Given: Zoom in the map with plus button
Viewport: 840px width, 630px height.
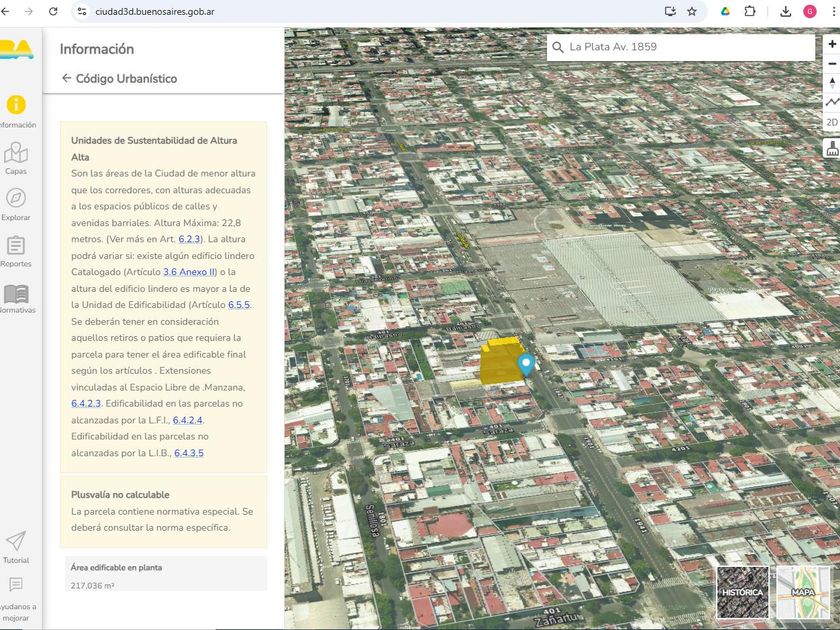Looking at the screenshot, I should click(832, 45).
